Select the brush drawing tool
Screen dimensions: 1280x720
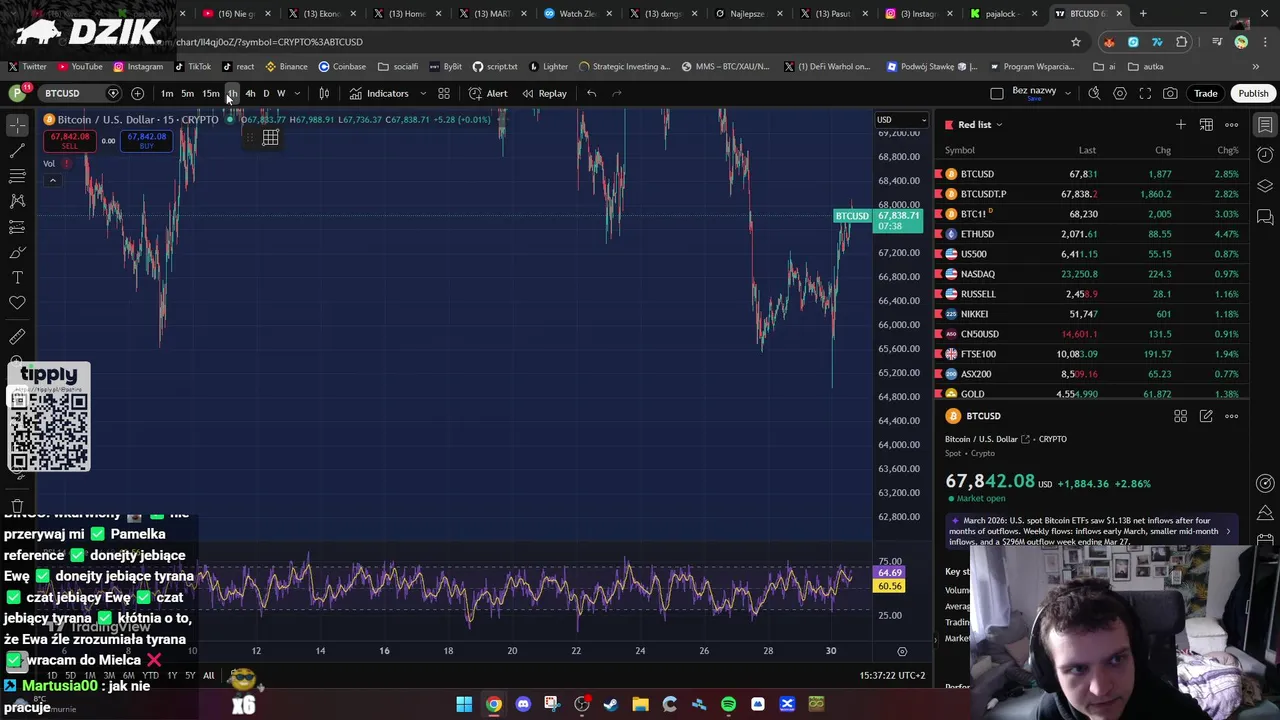coord(17,252)
